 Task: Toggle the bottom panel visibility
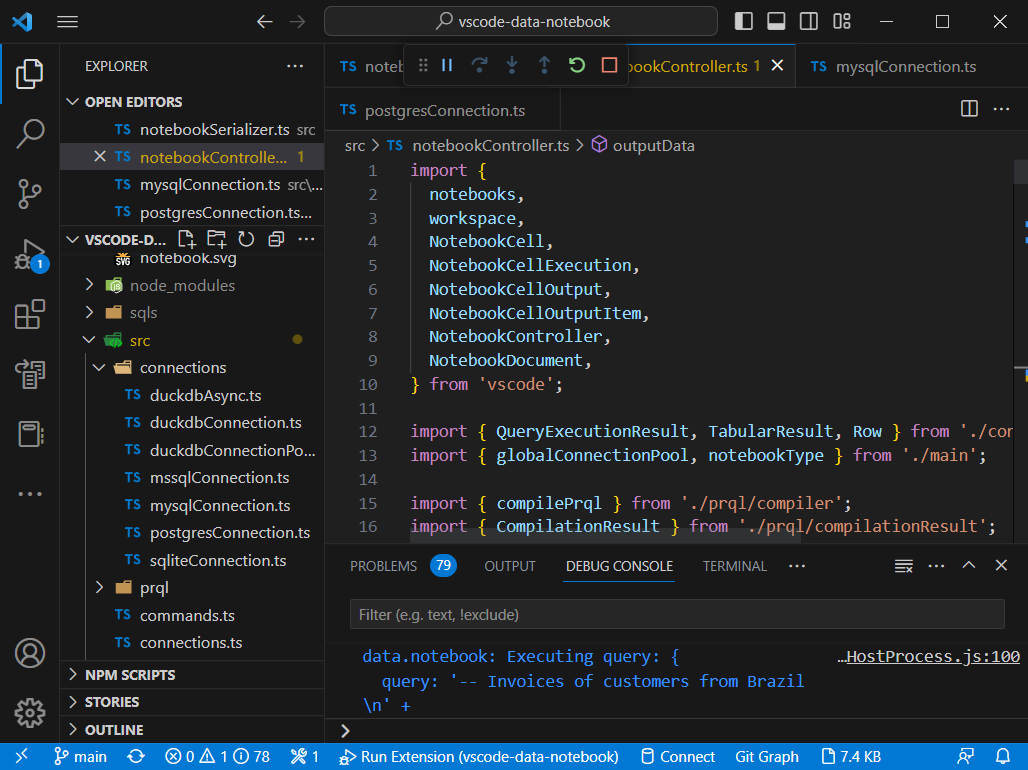[776, 21]
